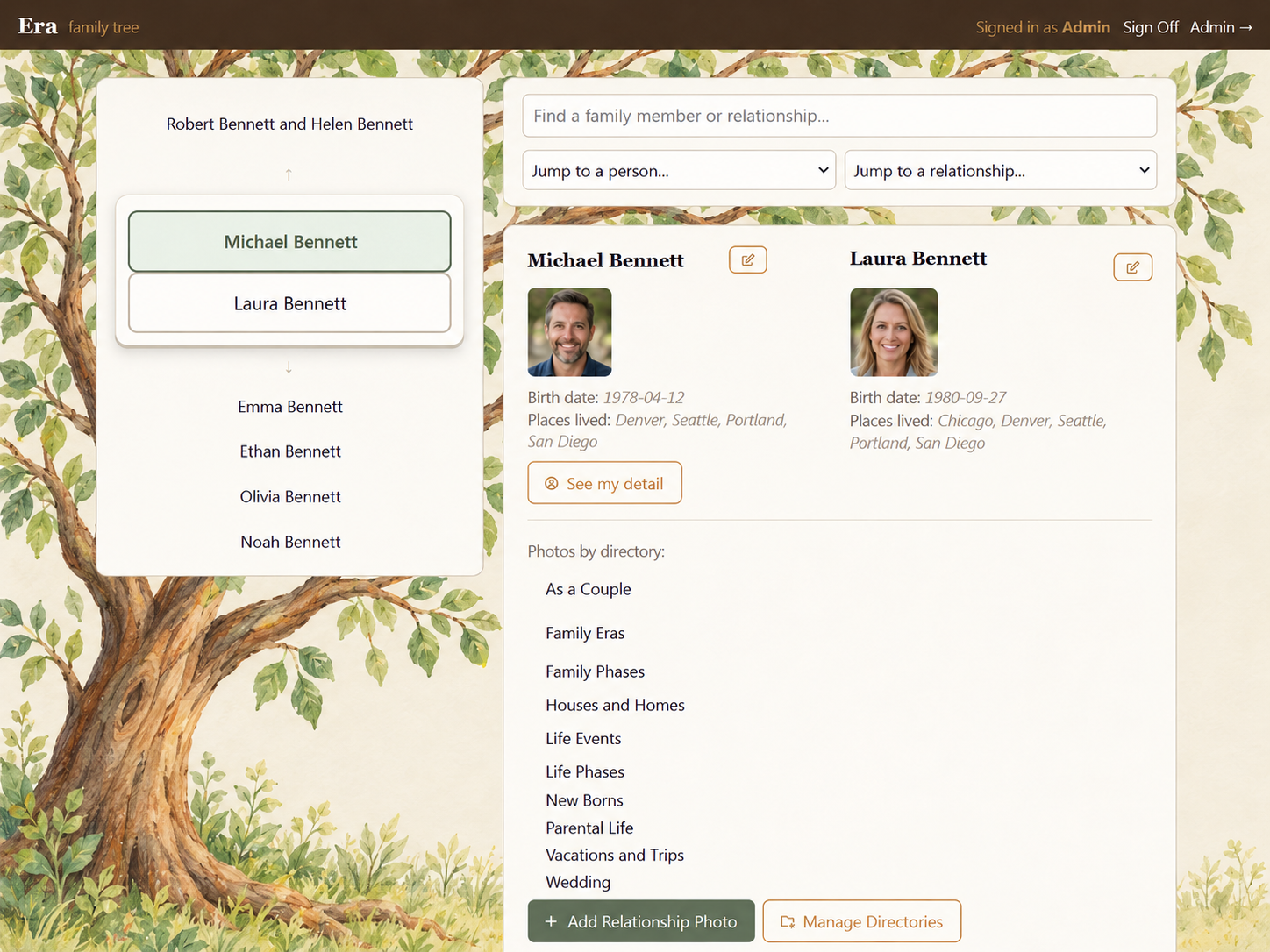
Task: View Michael Bennett's portrait photo
Action: (x=569, y=332)
